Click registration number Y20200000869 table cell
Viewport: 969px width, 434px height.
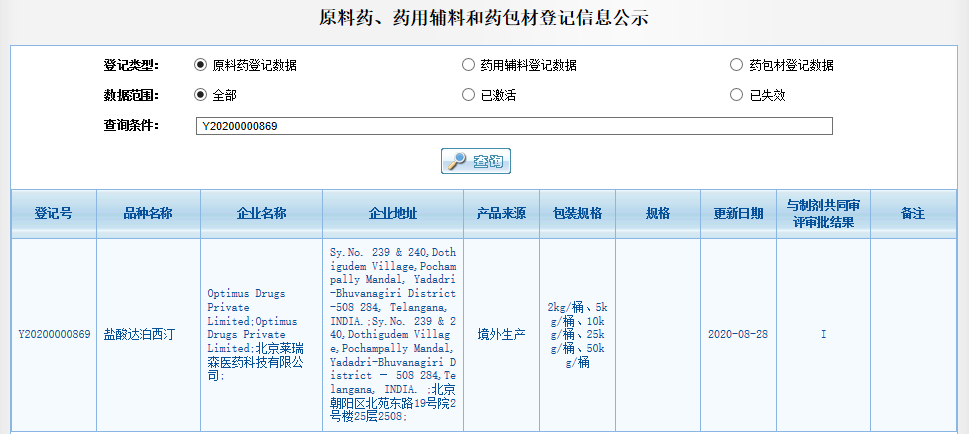54,334
